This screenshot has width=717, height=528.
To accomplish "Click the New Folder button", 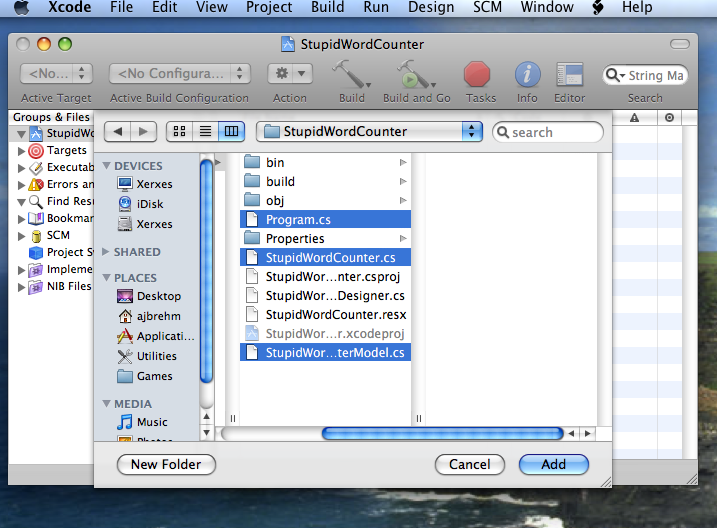I will click(x=166, y=464).
